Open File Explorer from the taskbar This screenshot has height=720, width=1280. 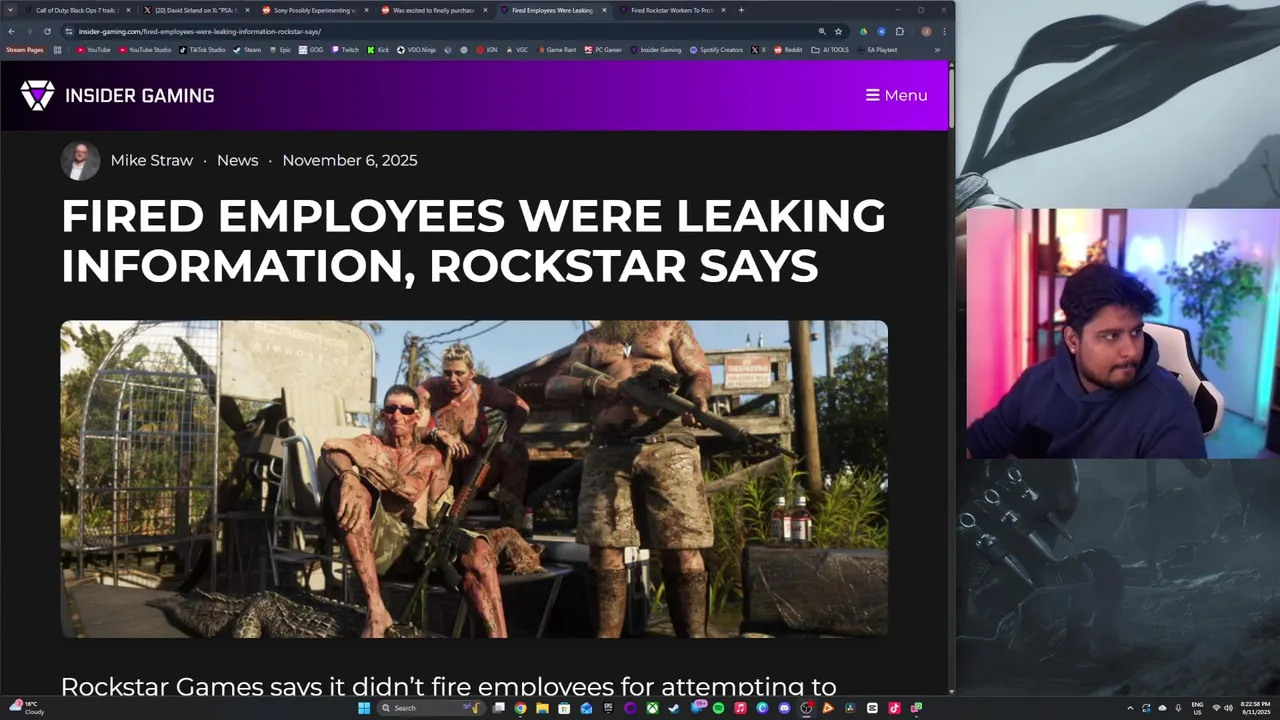pyautogui.click(x=542, y=708)
